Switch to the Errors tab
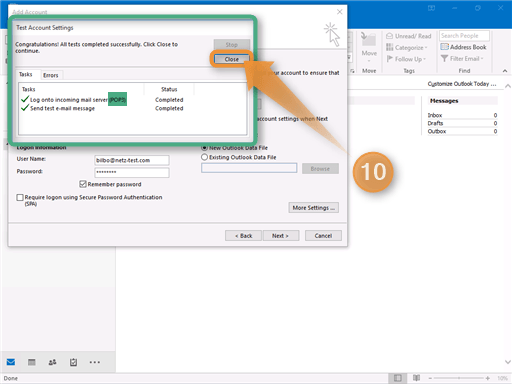Viewport: 512px width, 384px height. point(51,75)
